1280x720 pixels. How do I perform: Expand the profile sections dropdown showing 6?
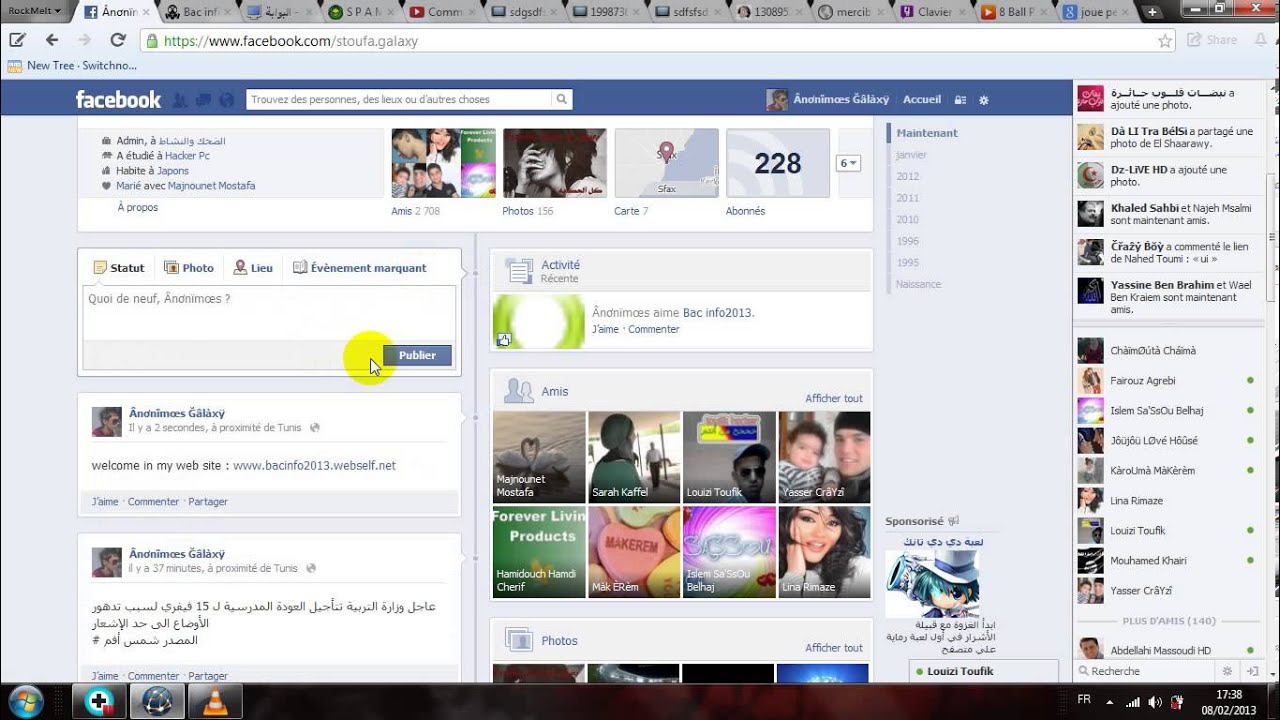(848, 163)
